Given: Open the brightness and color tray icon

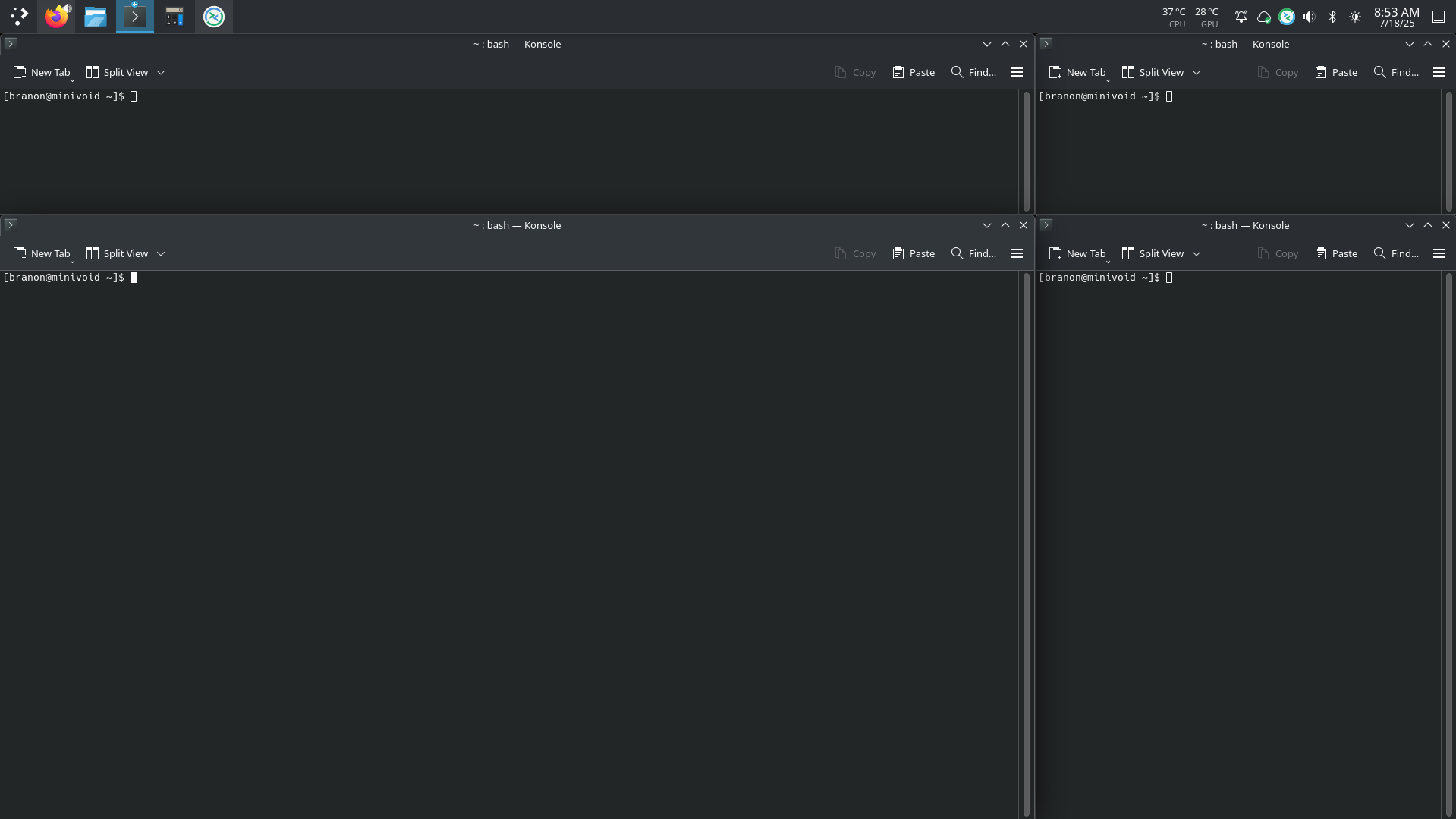Looking at the screenshot, I should tap(1354, 17).
